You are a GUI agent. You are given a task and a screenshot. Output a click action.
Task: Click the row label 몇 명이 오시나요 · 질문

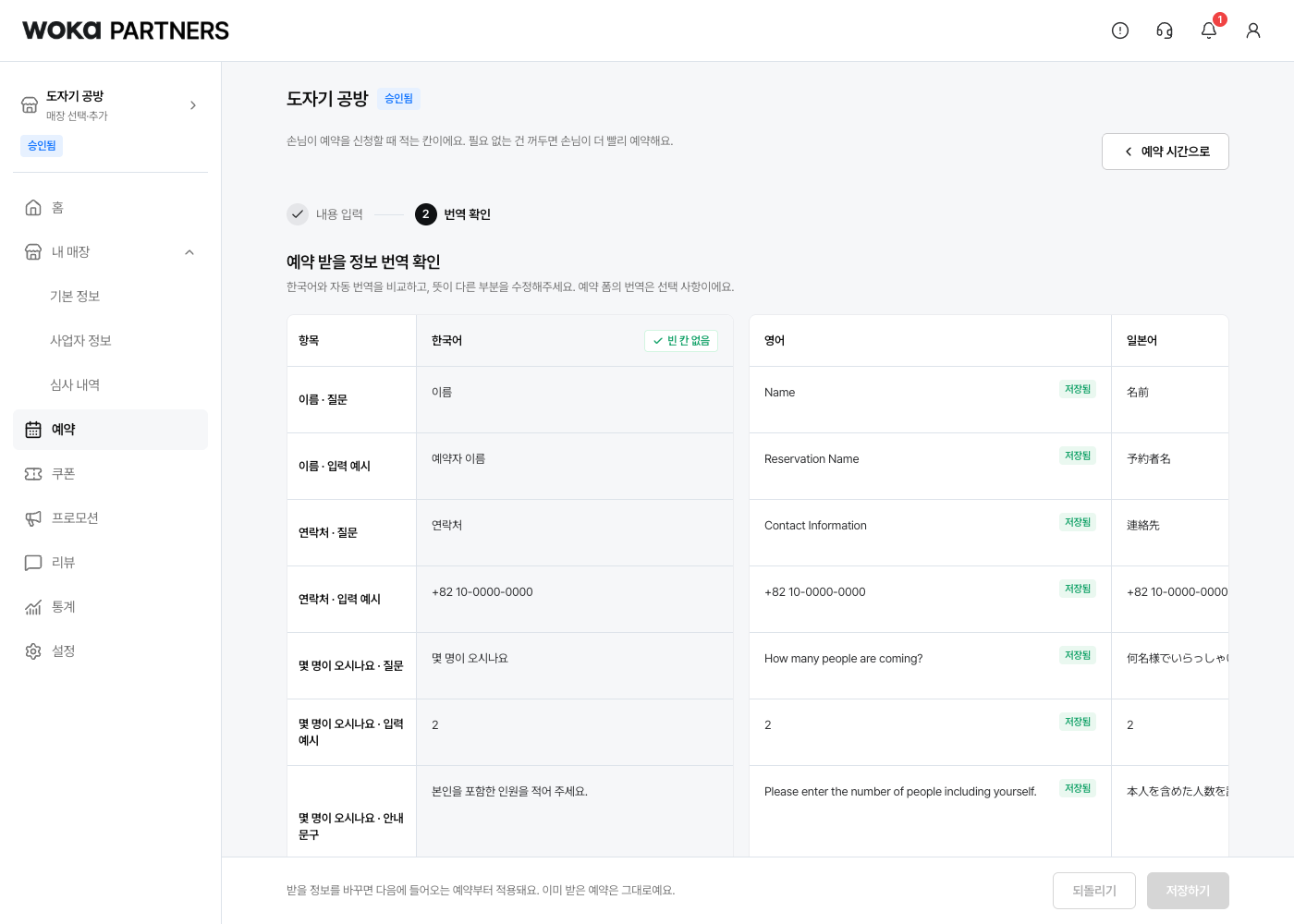[351, 666]
